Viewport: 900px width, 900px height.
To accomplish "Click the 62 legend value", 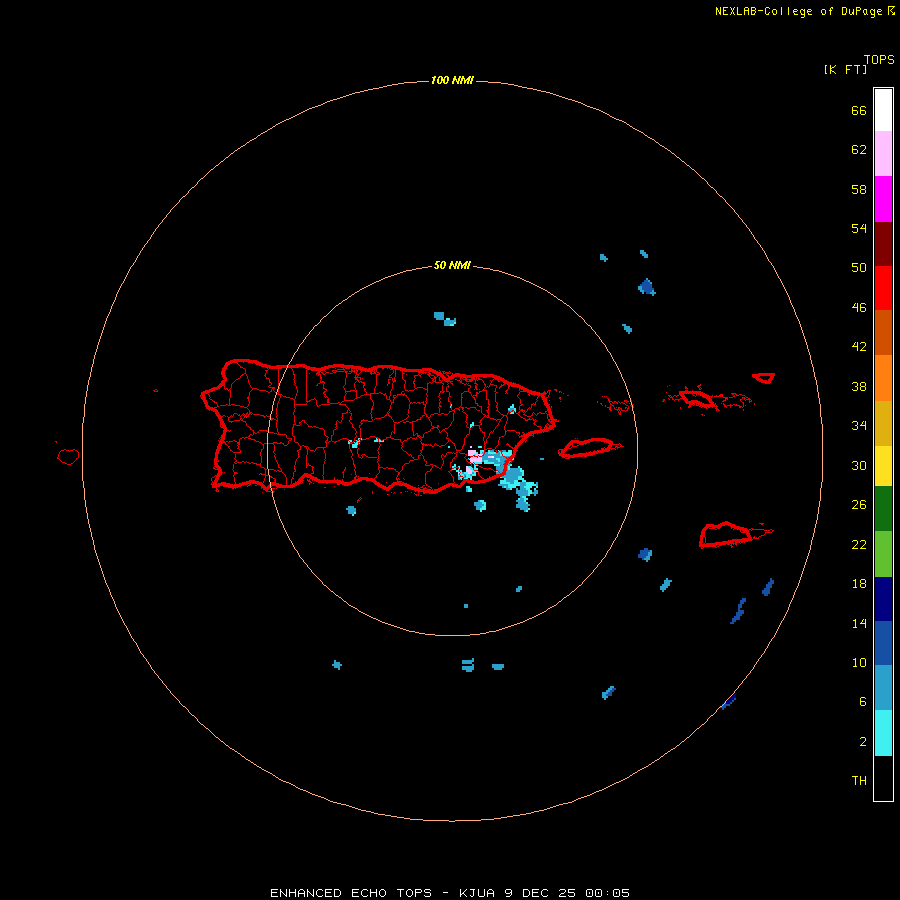I will [x=859, y=150].
